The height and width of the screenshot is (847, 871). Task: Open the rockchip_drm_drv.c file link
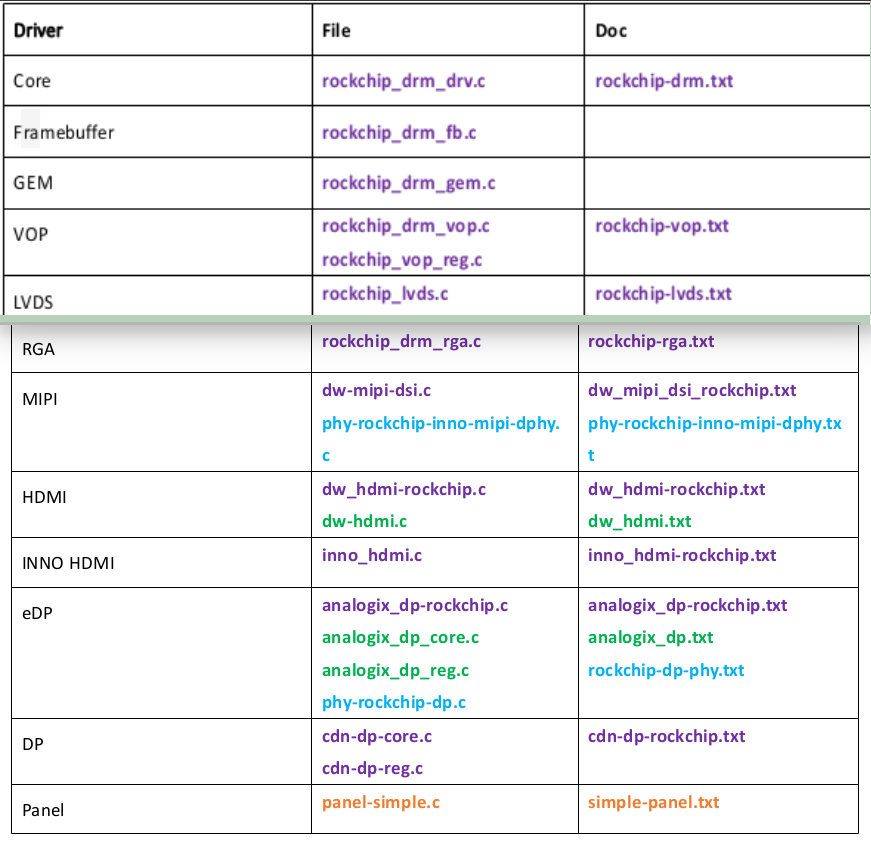tap(405, 81)
